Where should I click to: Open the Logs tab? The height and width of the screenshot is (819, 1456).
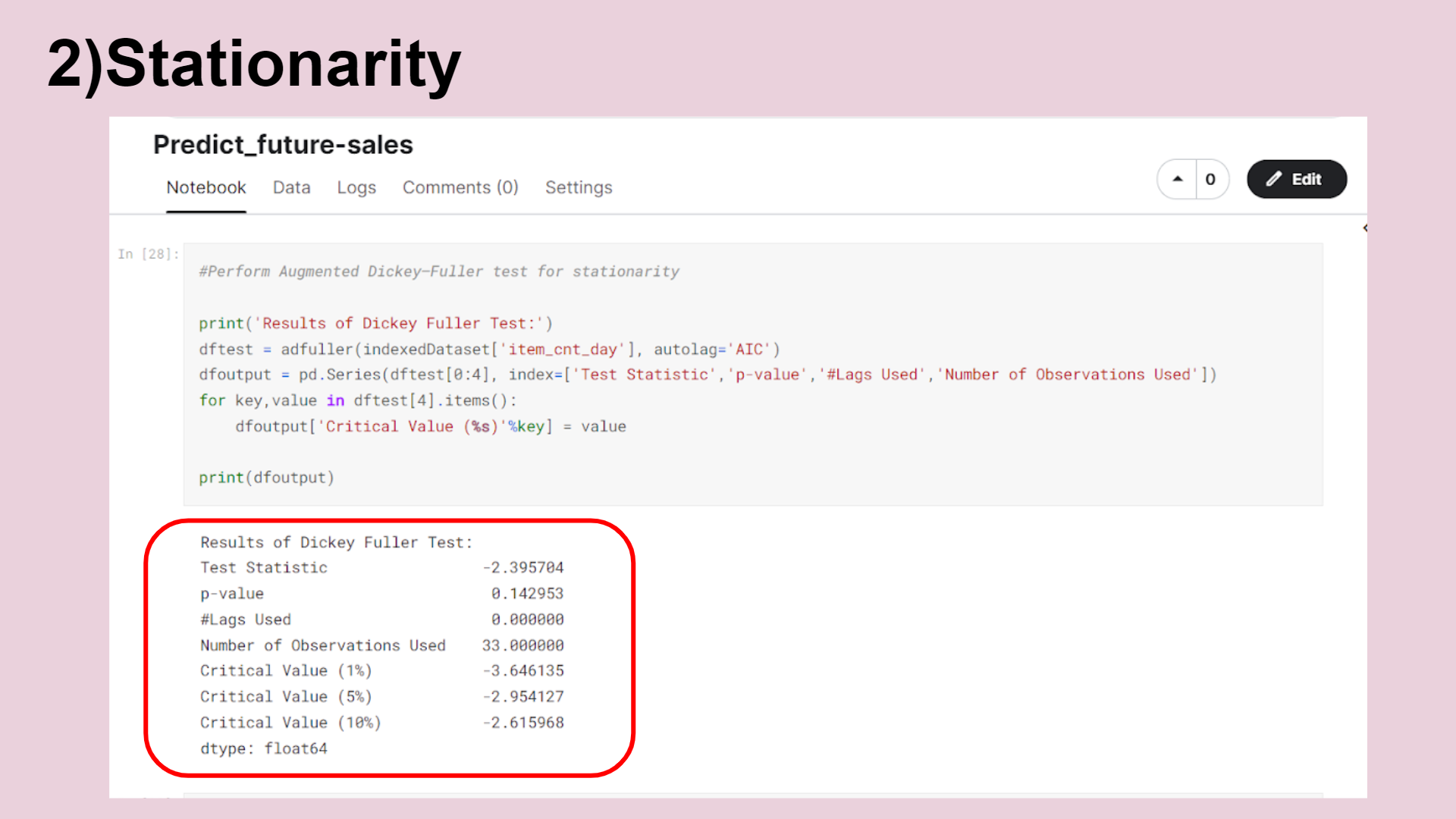(x=356, y=187)
